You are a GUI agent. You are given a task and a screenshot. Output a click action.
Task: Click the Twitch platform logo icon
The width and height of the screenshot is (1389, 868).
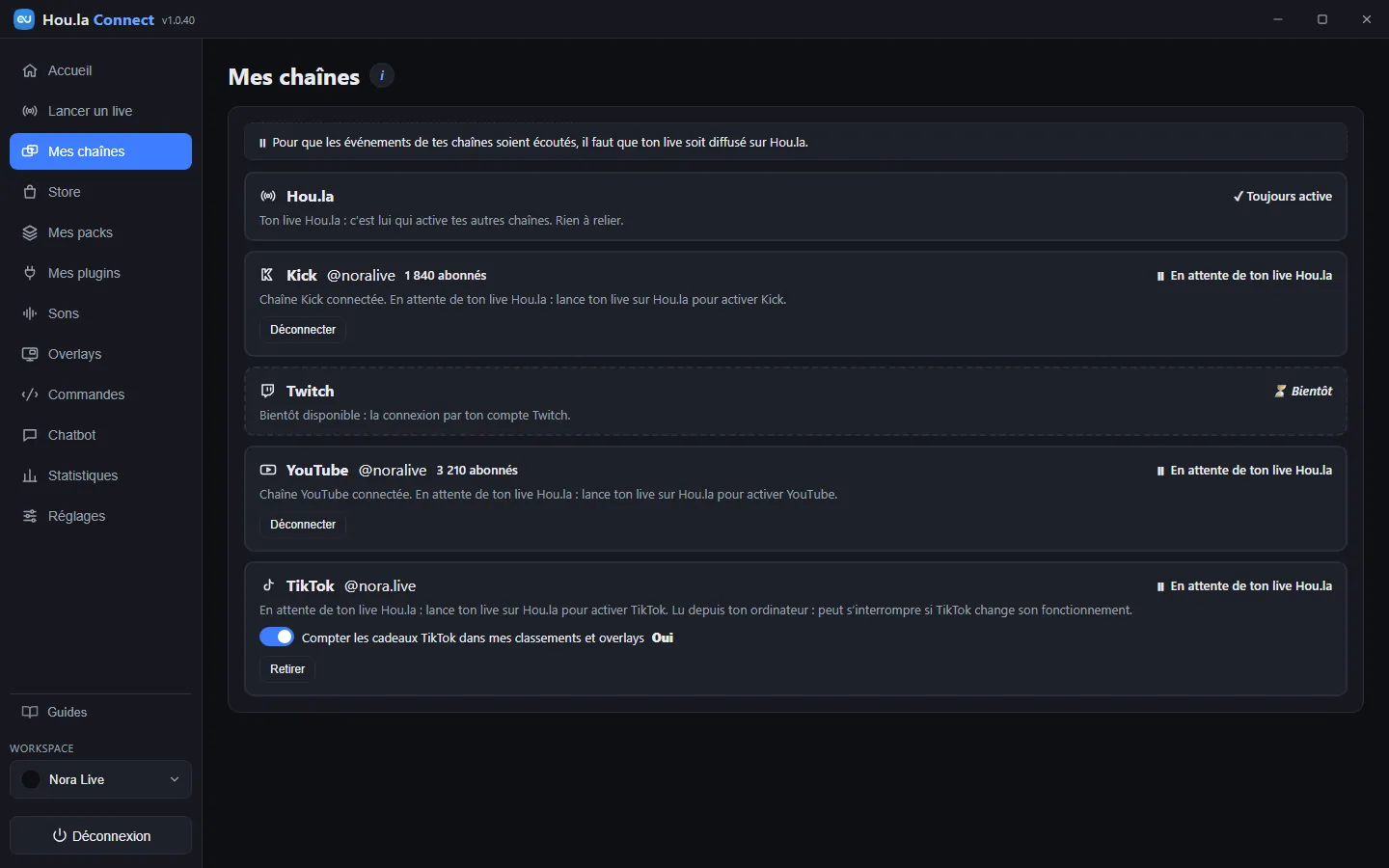click(268, 391)
